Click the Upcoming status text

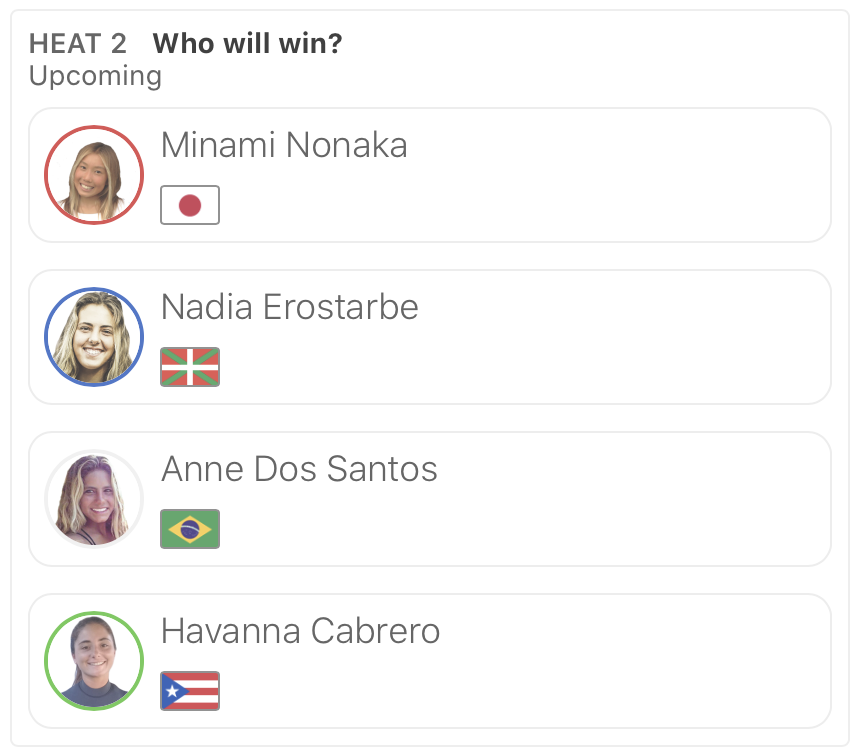(95, 76)
